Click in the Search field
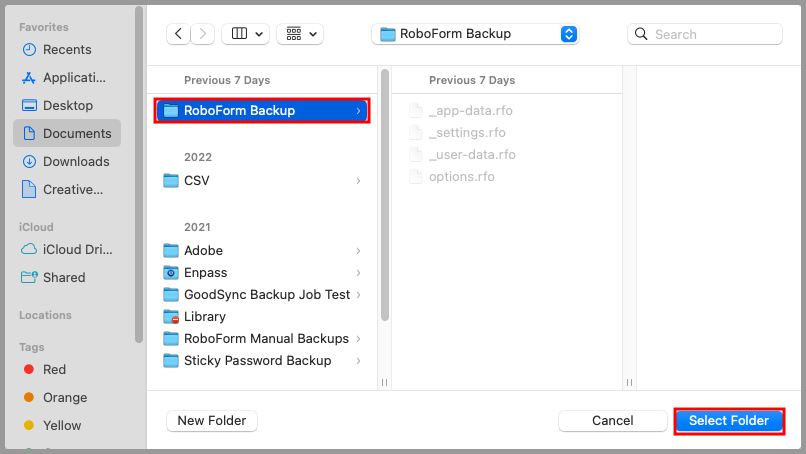The image size is (806, 454). (705, 34)
